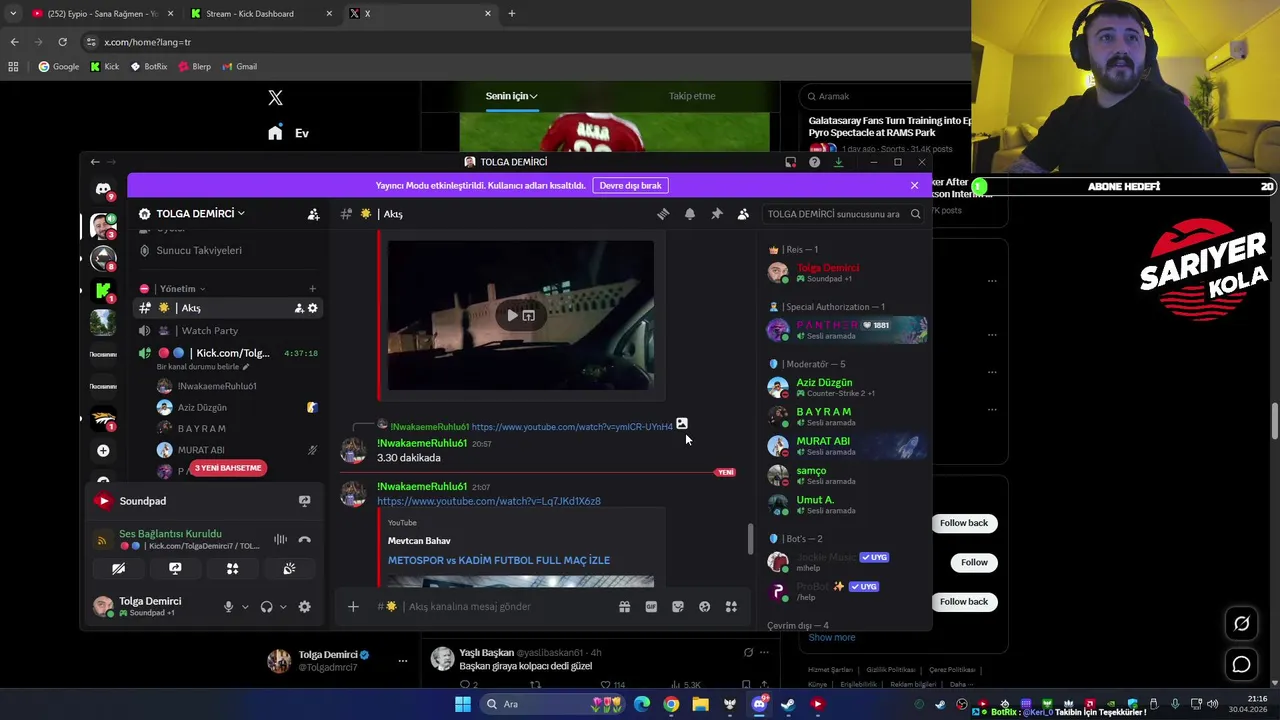Open settings gear of the Akış channel
The width and height of the screenshot is (1280, 720).
tap(313, 308)
